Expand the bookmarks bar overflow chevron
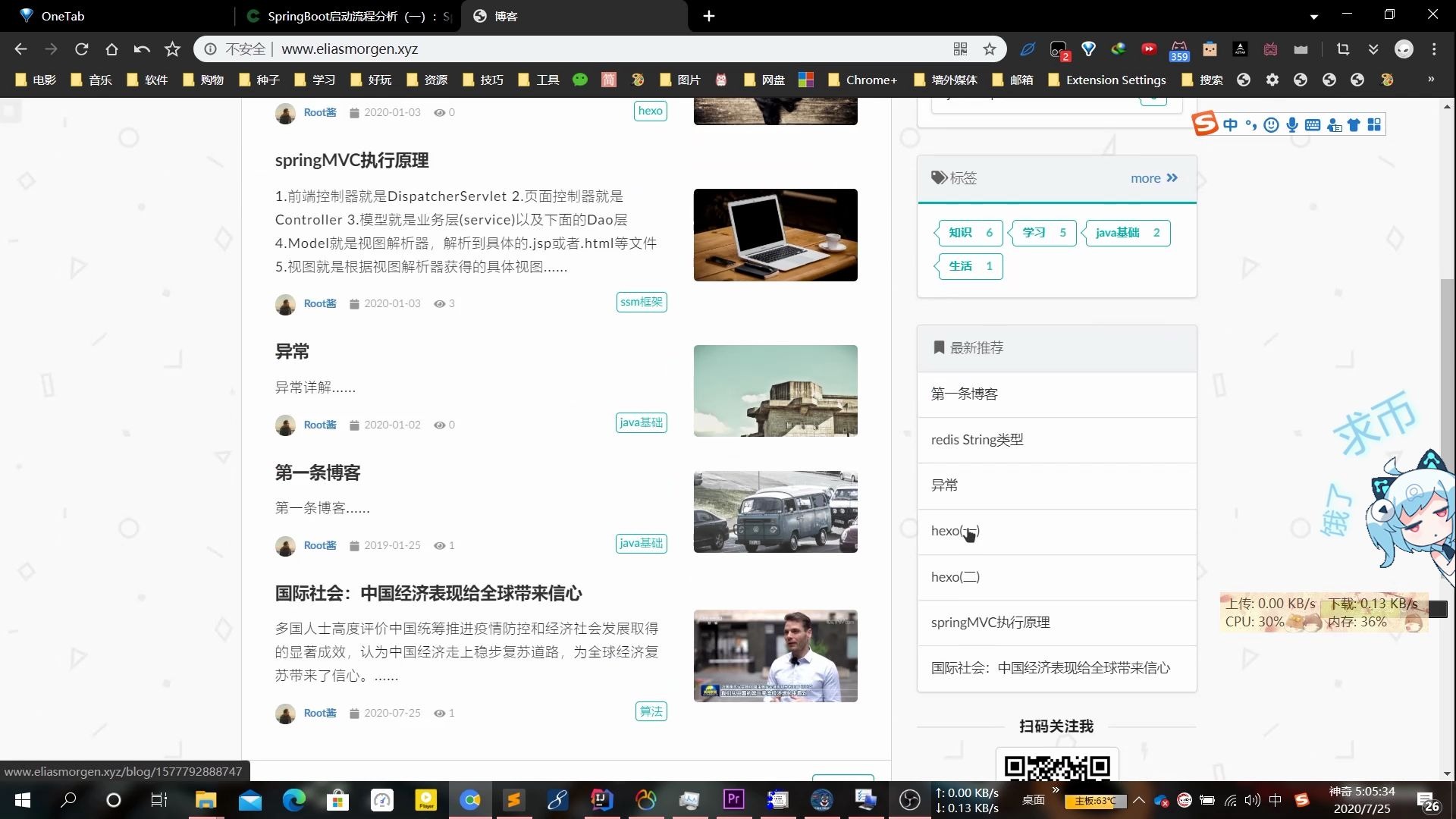This screenshot has height=819, width=1456. click(x=1432, y=80)
